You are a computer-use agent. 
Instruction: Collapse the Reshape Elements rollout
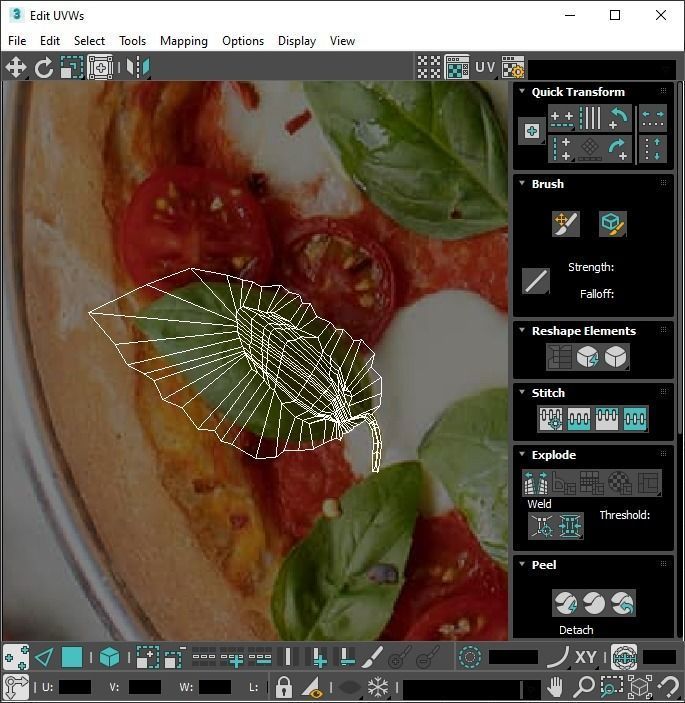(522, 330)
